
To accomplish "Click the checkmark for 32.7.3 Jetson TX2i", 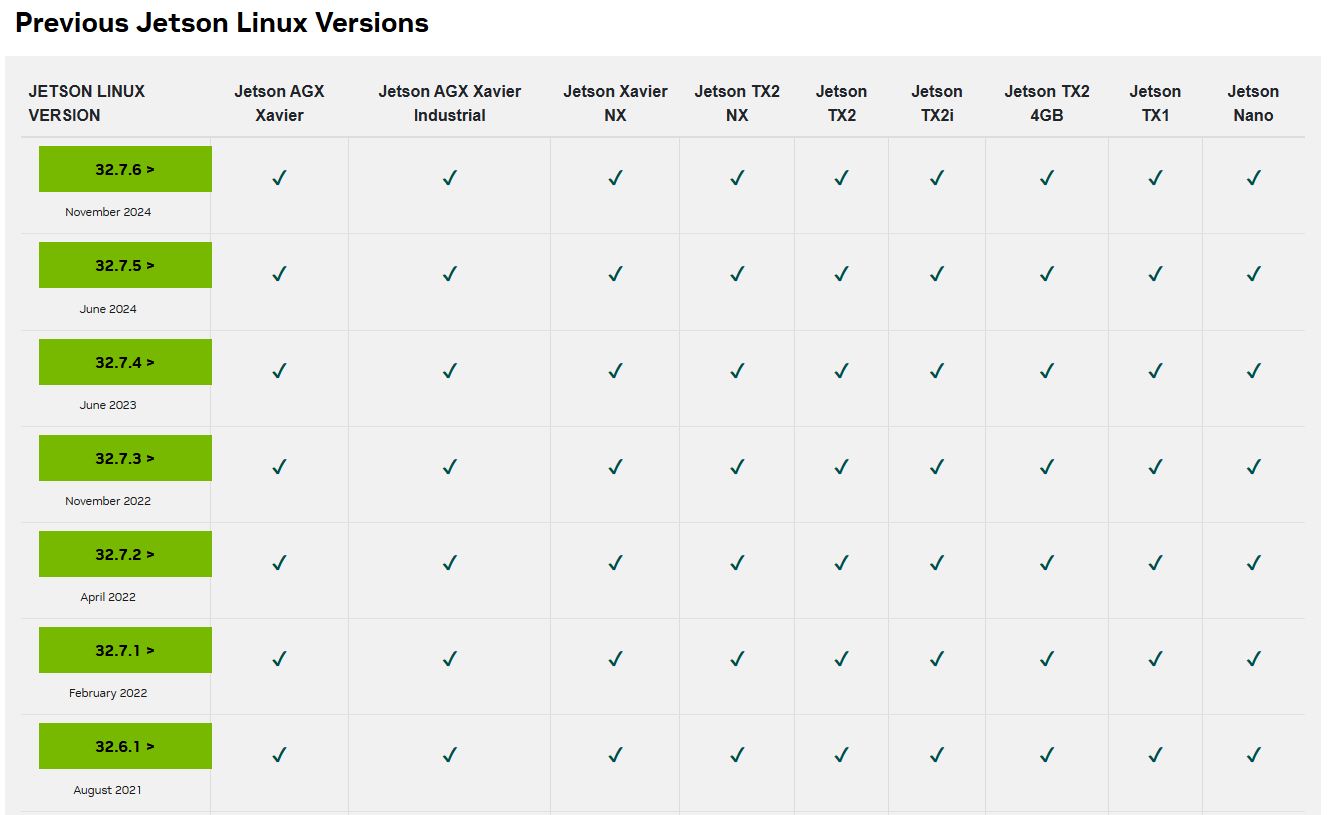I will click(x=937, y=467).
